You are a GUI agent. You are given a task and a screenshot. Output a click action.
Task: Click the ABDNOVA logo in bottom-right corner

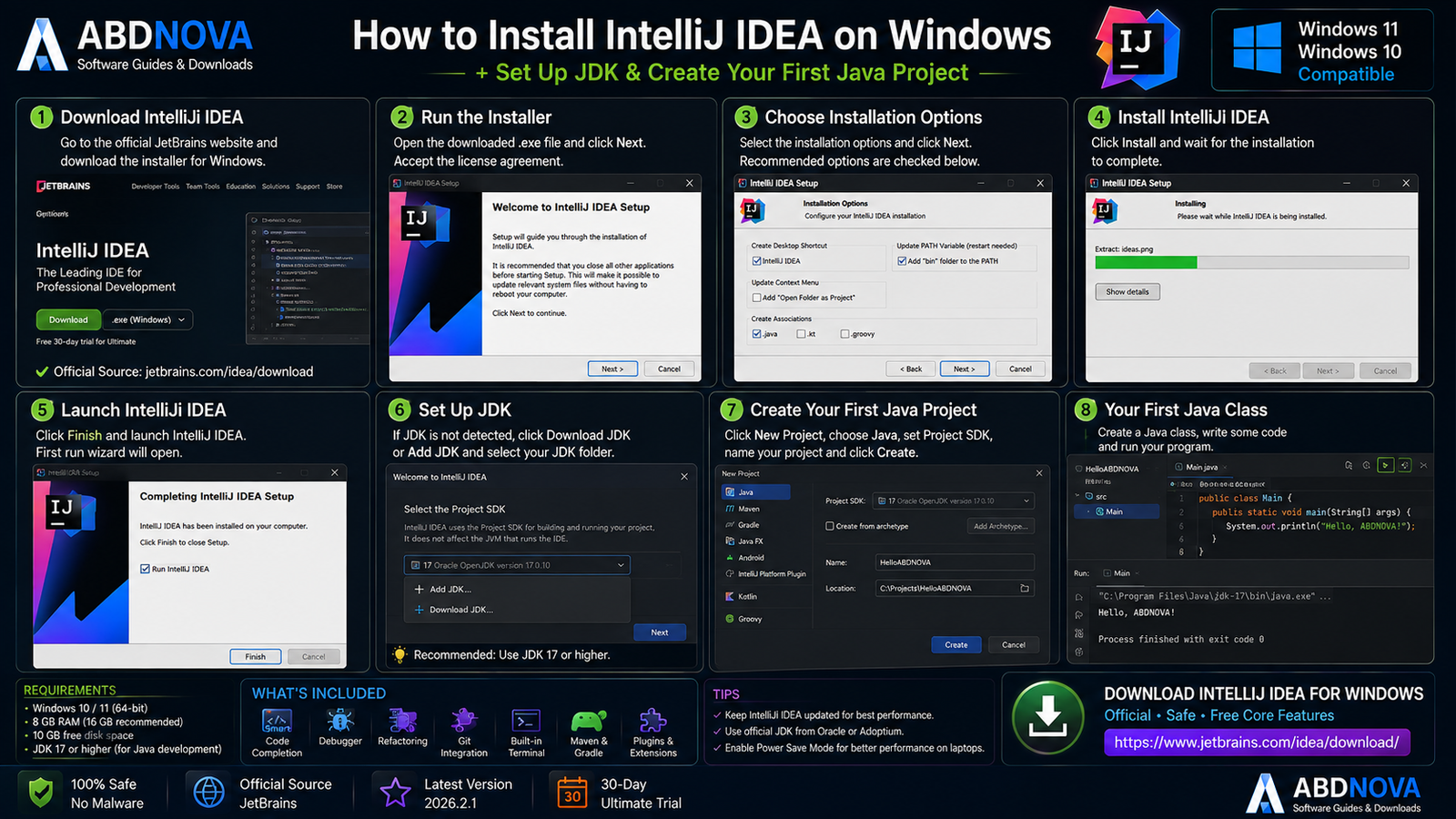click(x=1334, y=794)
